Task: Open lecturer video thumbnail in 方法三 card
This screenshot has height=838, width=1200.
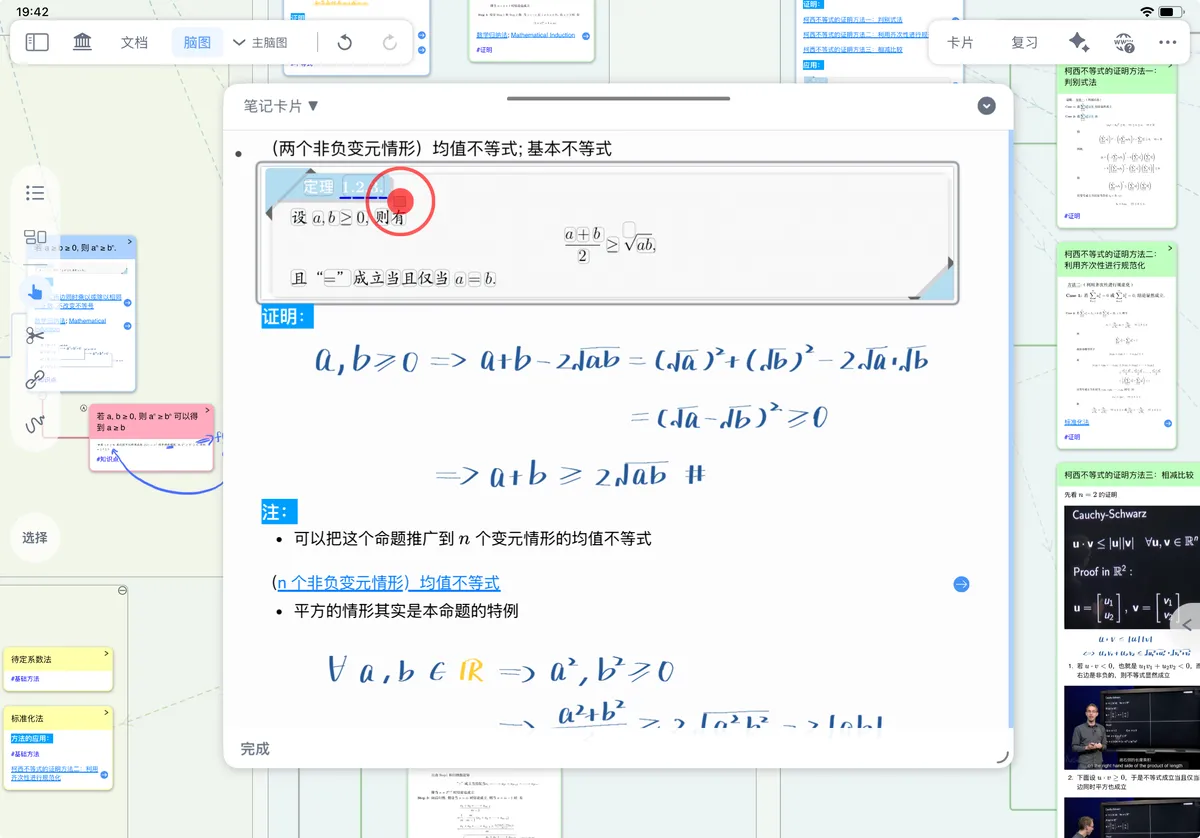Action: 1130,728
